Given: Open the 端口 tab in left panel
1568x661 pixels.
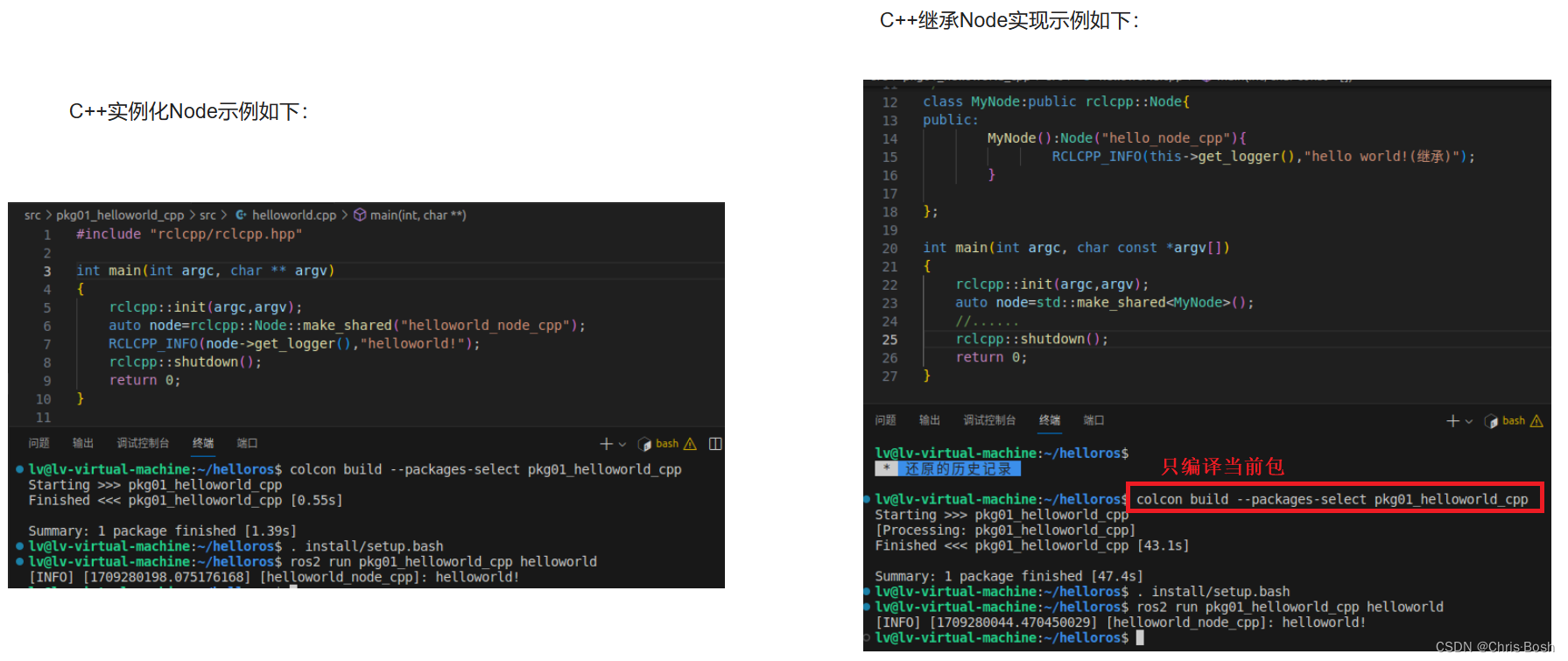Looking at the screenshot, I should 247,444.
